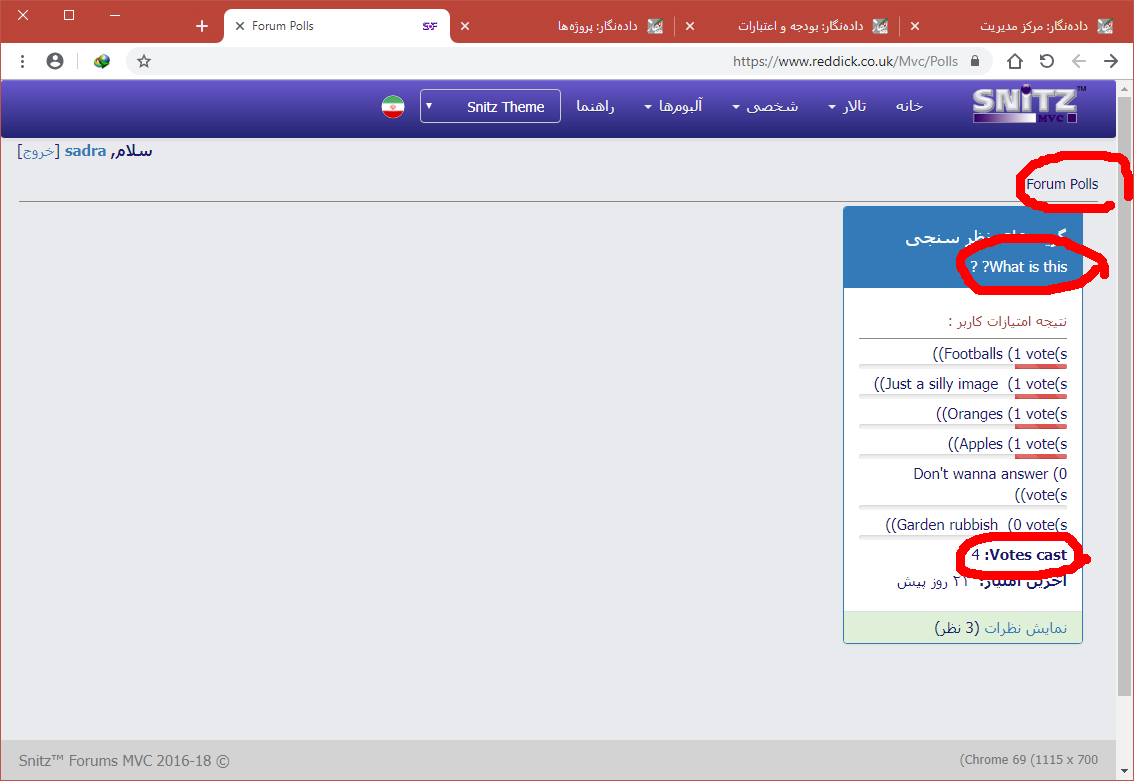Click the page vertical scrollbar

tap(1124, 400)
